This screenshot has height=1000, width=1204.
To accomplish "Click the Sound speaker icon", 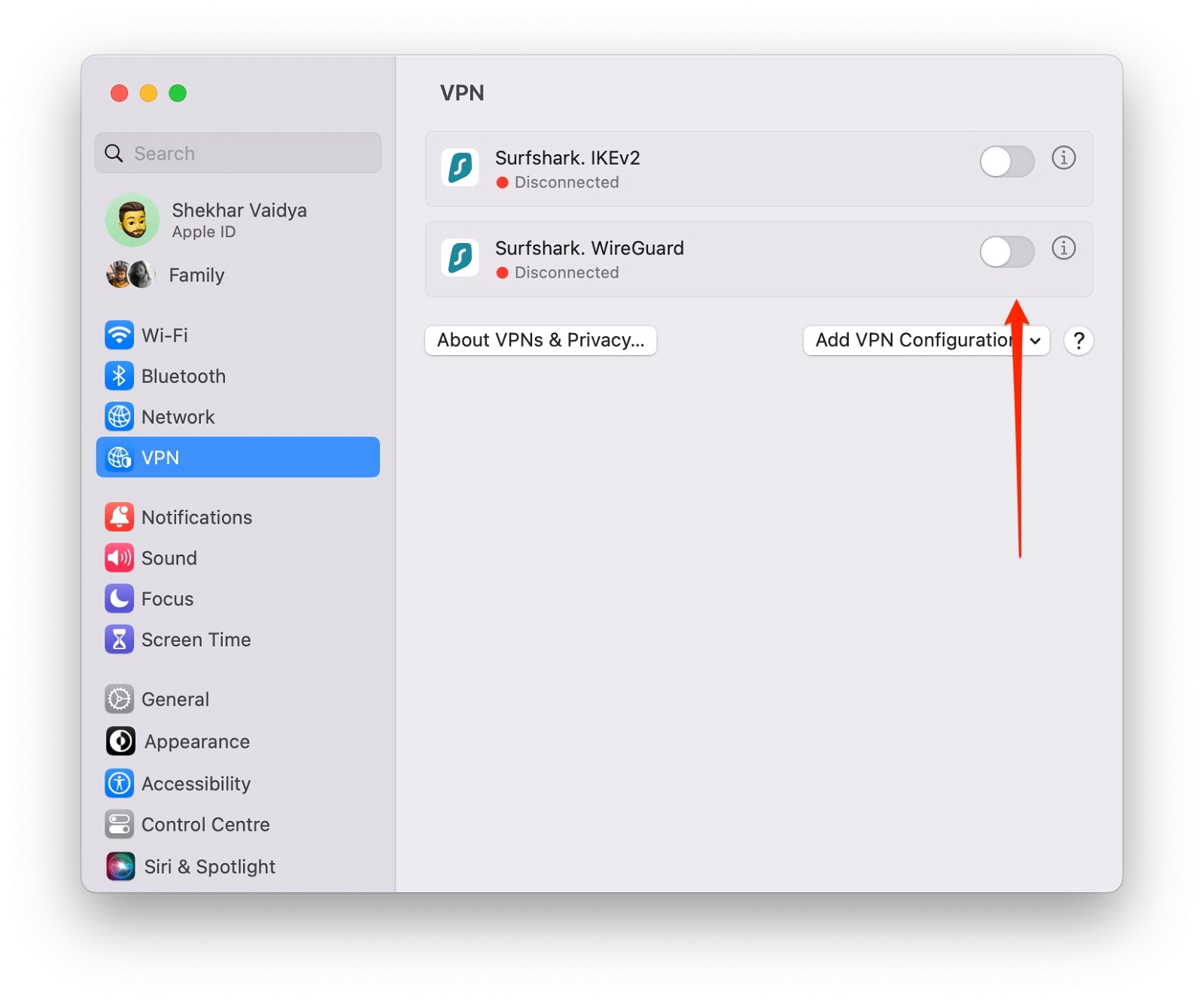I will [x=119, y=558].
